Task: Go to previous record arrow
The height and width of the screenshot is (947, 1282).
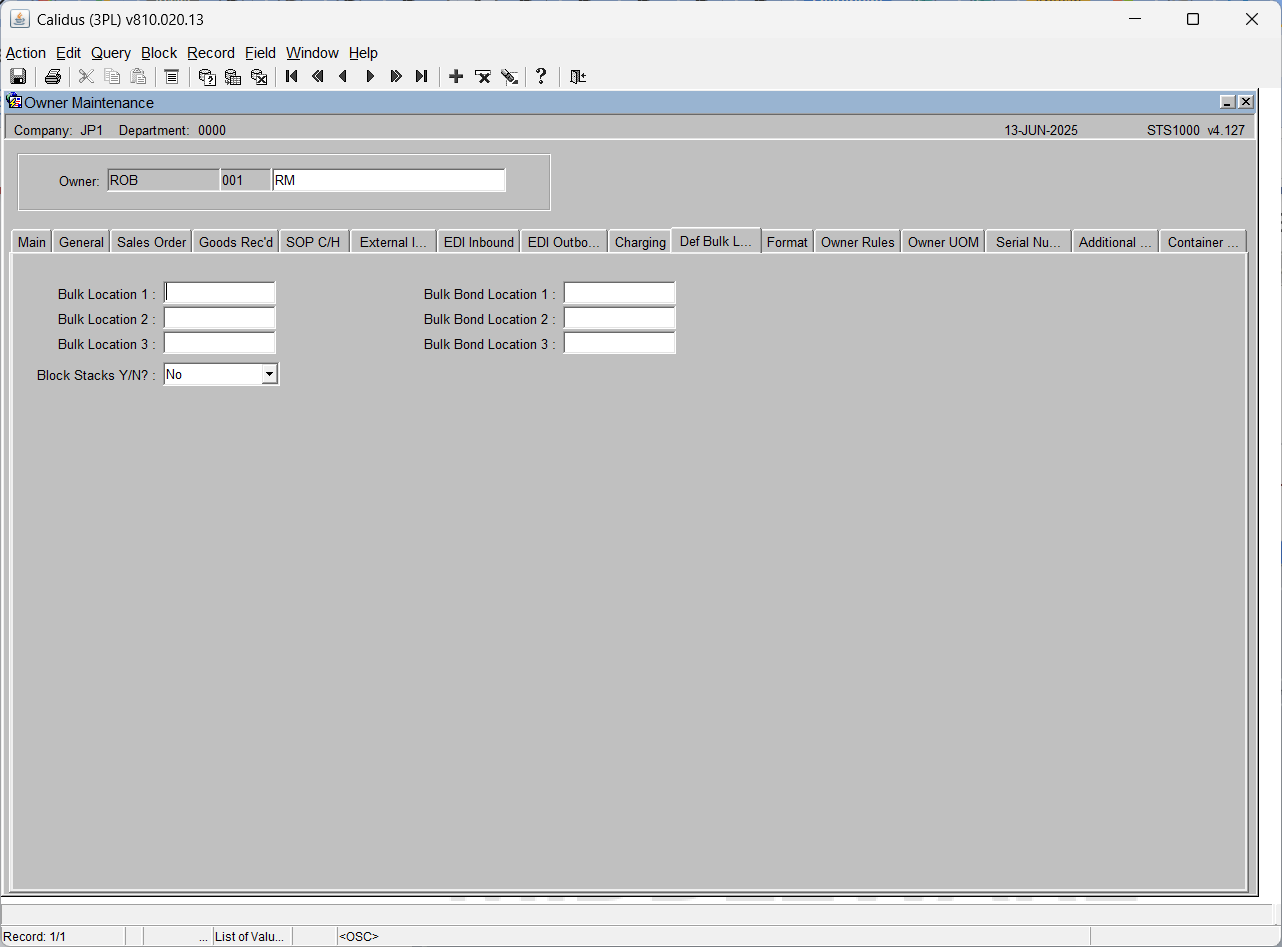Action: 344,77
